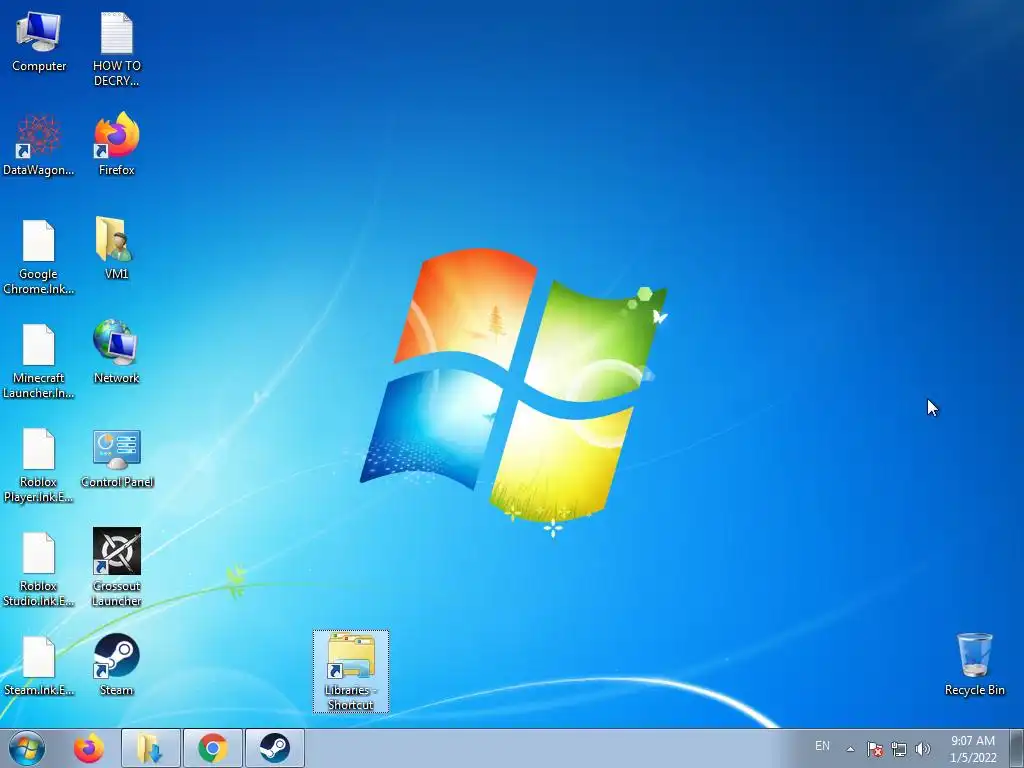The height and width of the screenshot is (768, 1024).
Task: Select the Minecraft Launcher.lnk file icon
Action: (39, 361)
